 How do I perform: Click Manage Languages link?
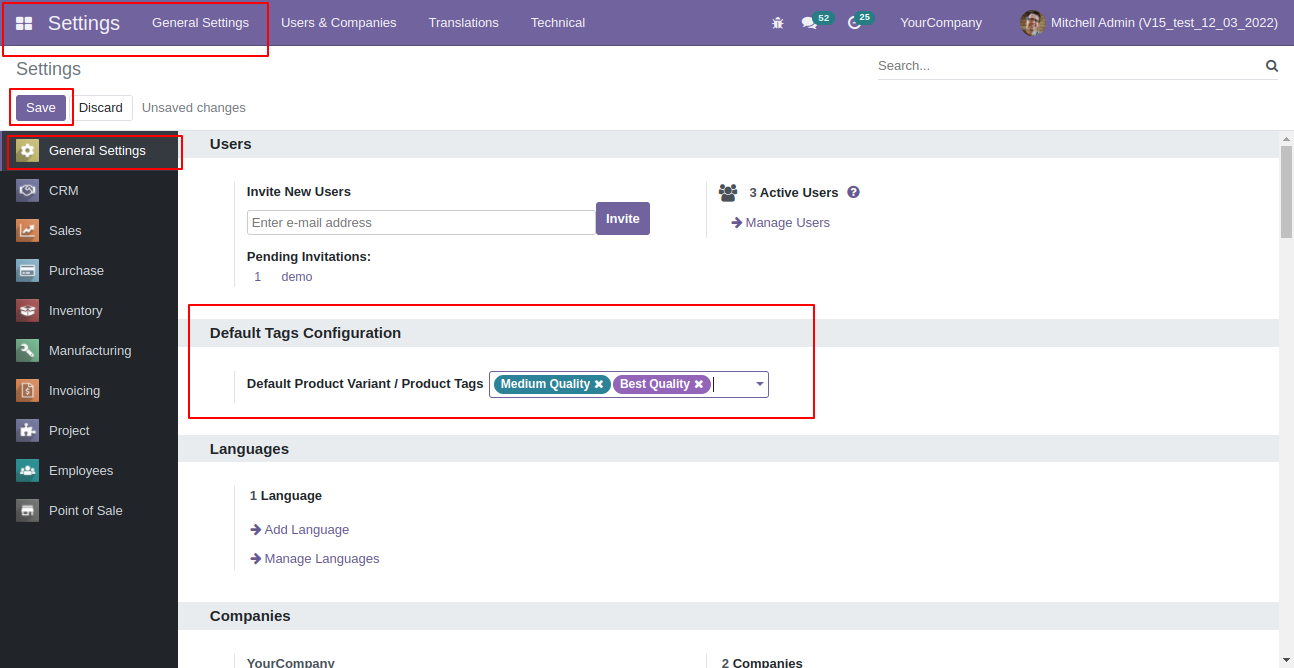click(x=314, y=559)
